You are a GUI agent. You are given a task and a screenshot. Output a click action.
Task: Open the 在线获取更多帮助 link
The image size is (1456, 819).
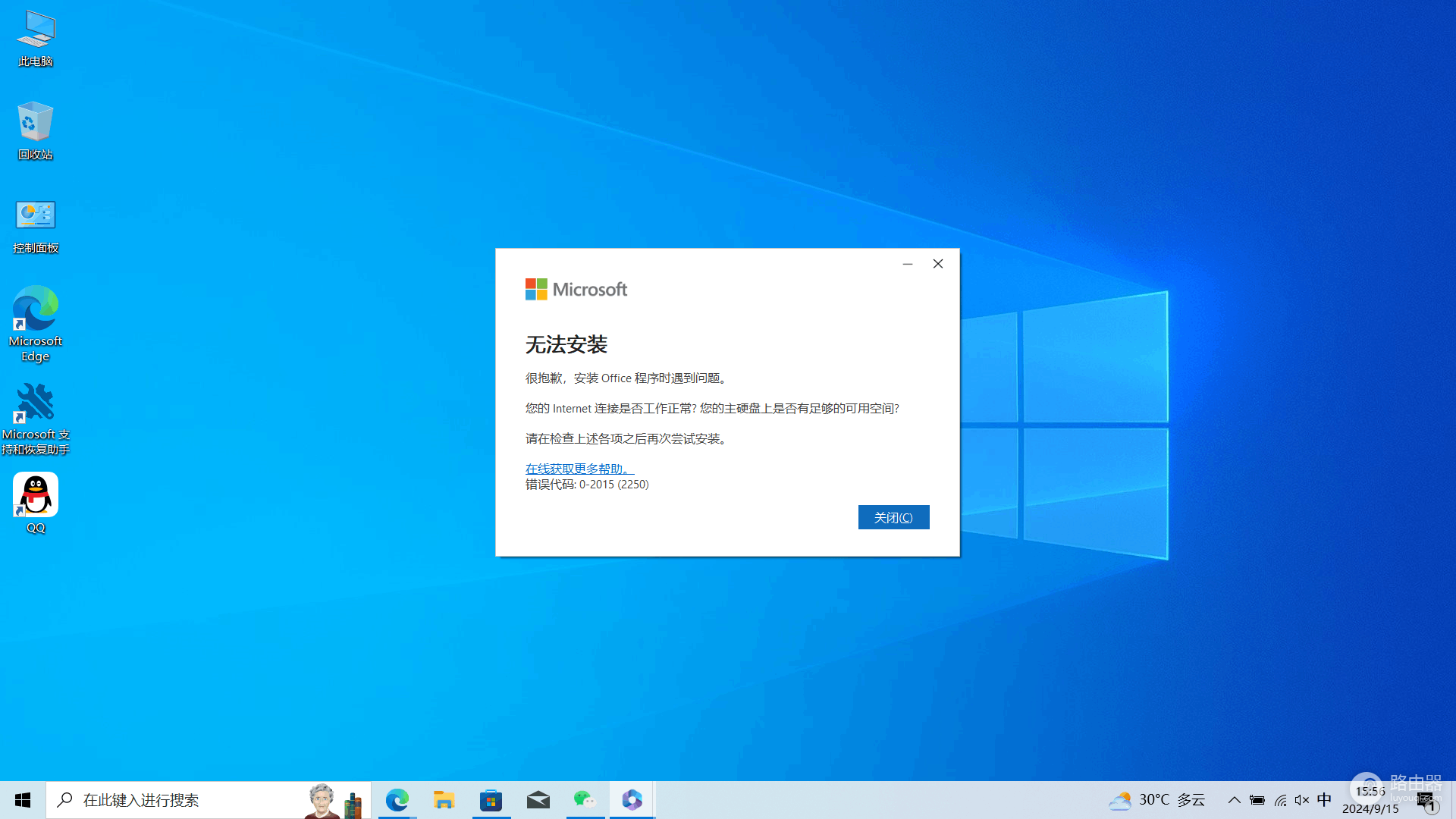[579, 469]
